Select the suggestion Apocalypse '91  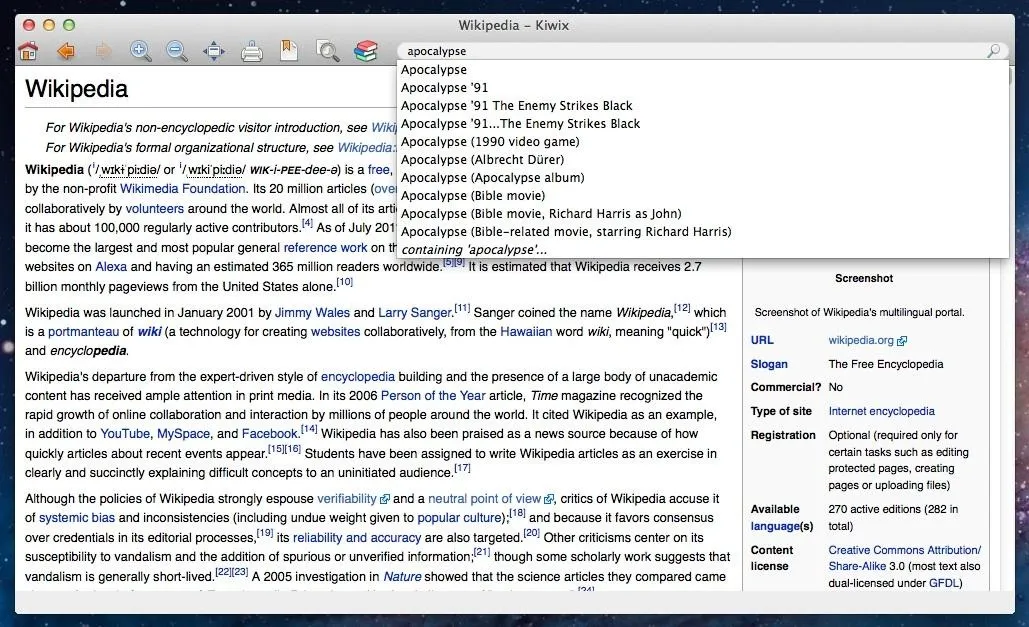[703, 87]
